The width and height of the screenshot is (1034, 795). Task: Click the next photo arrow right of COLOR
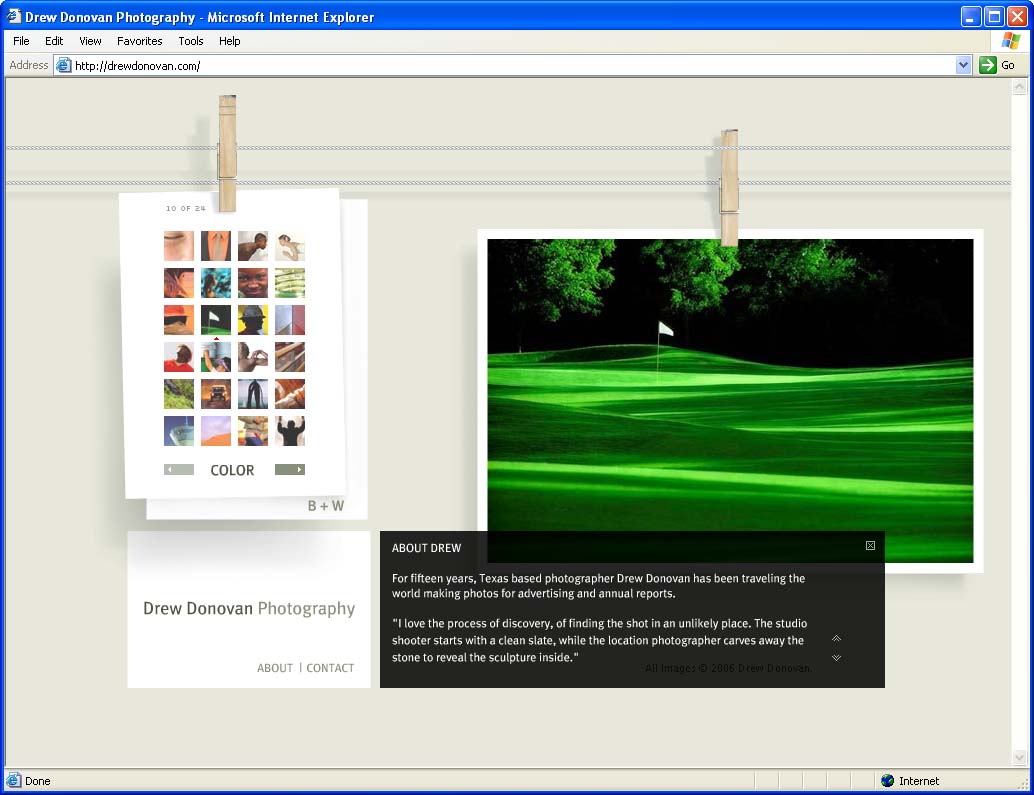290,470
